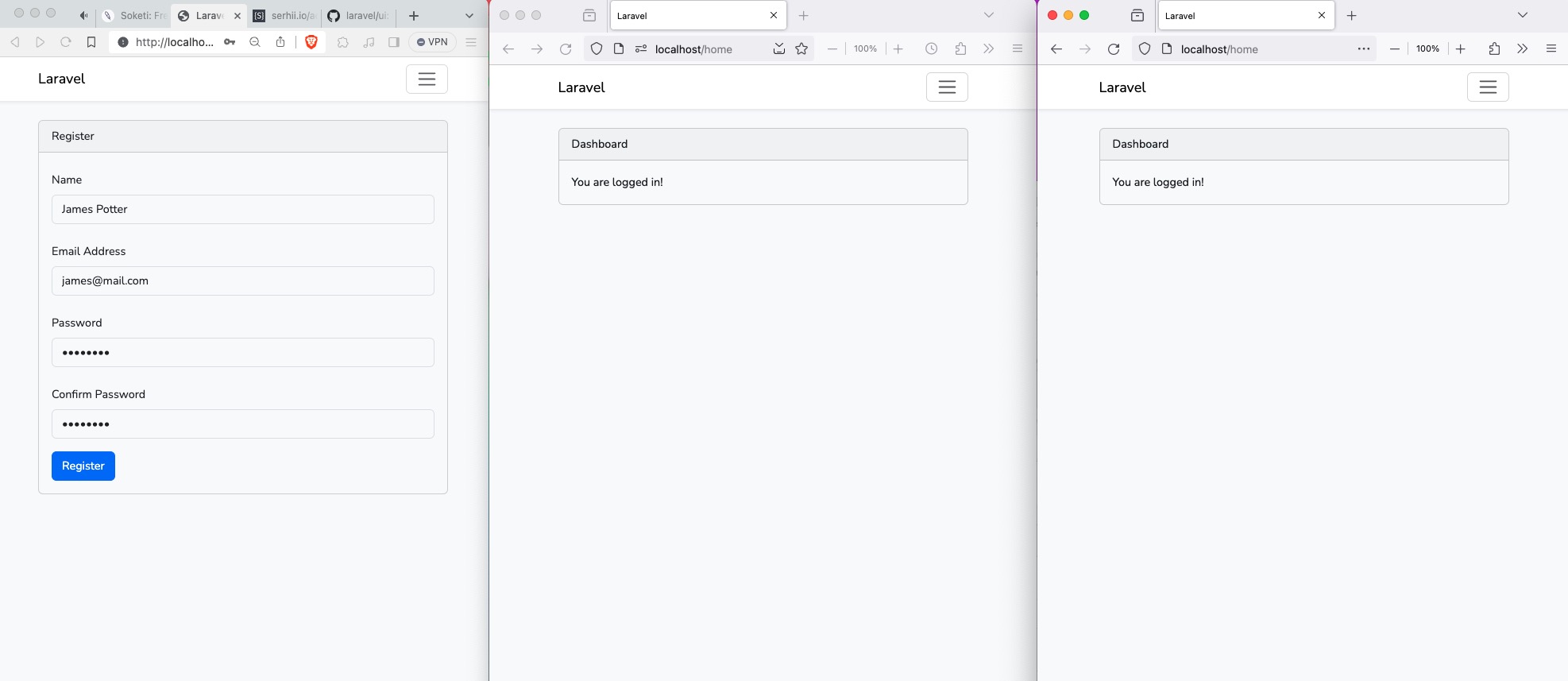Open Firefox View in the middle window

(589, 15)
